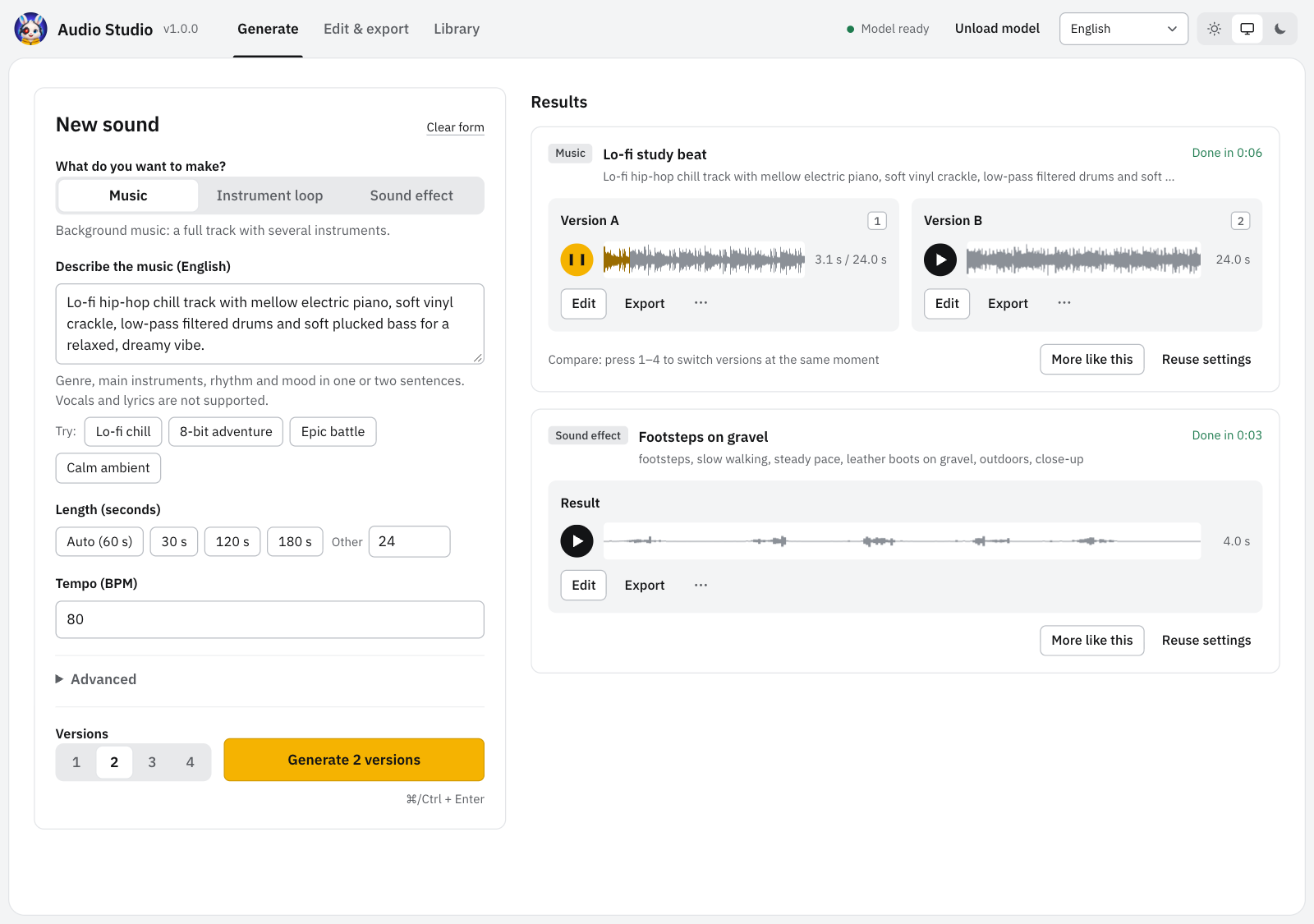Open more options for Version A

click(701, 303)
